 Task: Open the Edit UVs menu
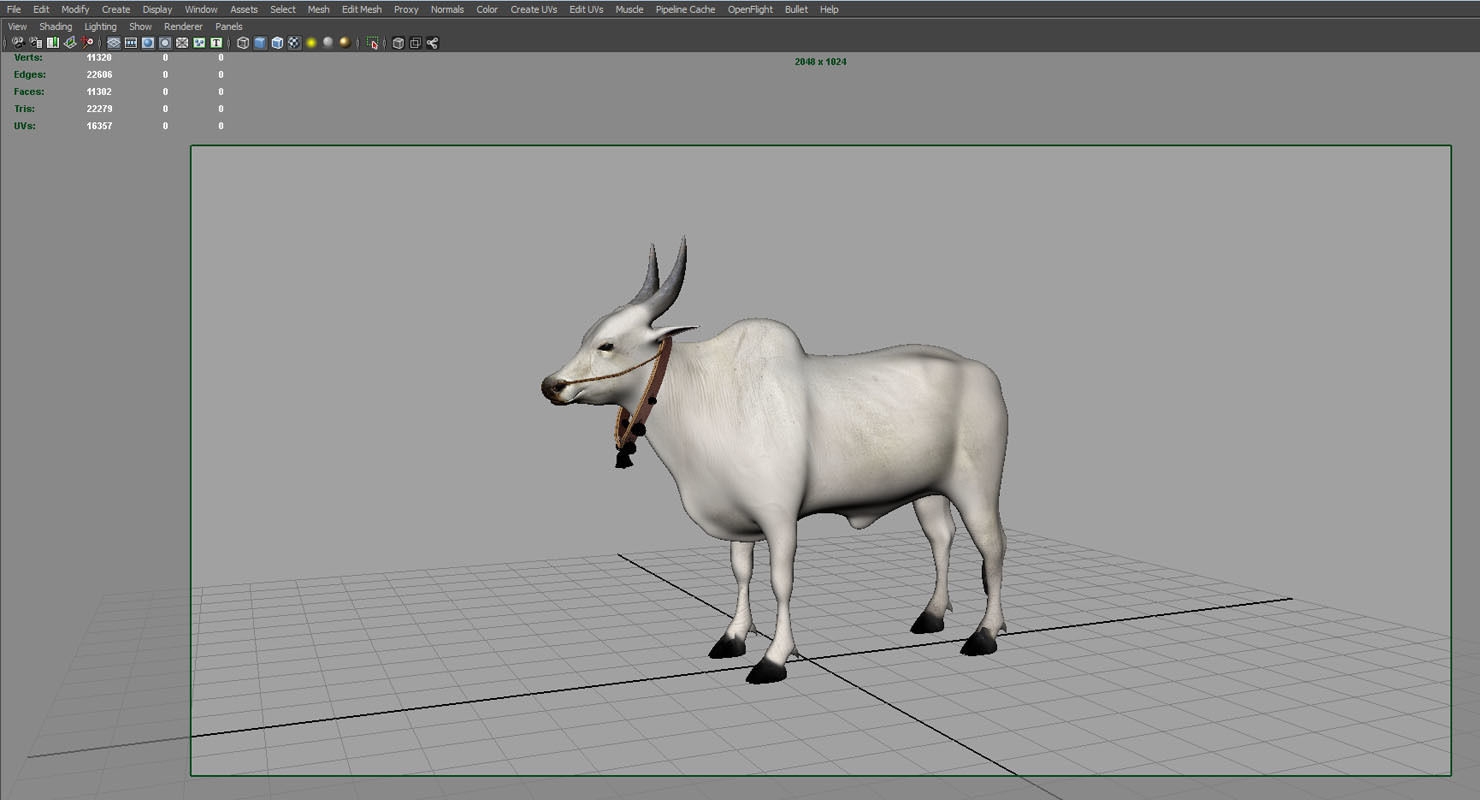(x=586, y=9)
